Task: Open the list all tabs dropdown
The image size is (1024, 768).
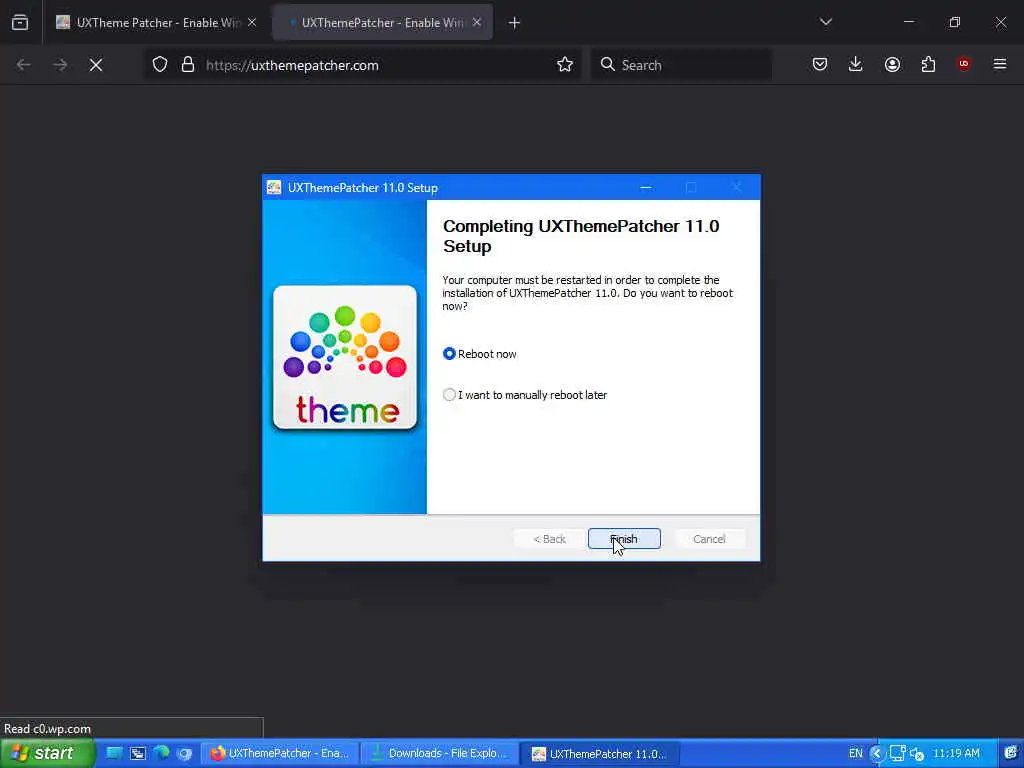Action: [x=825, y=22]
